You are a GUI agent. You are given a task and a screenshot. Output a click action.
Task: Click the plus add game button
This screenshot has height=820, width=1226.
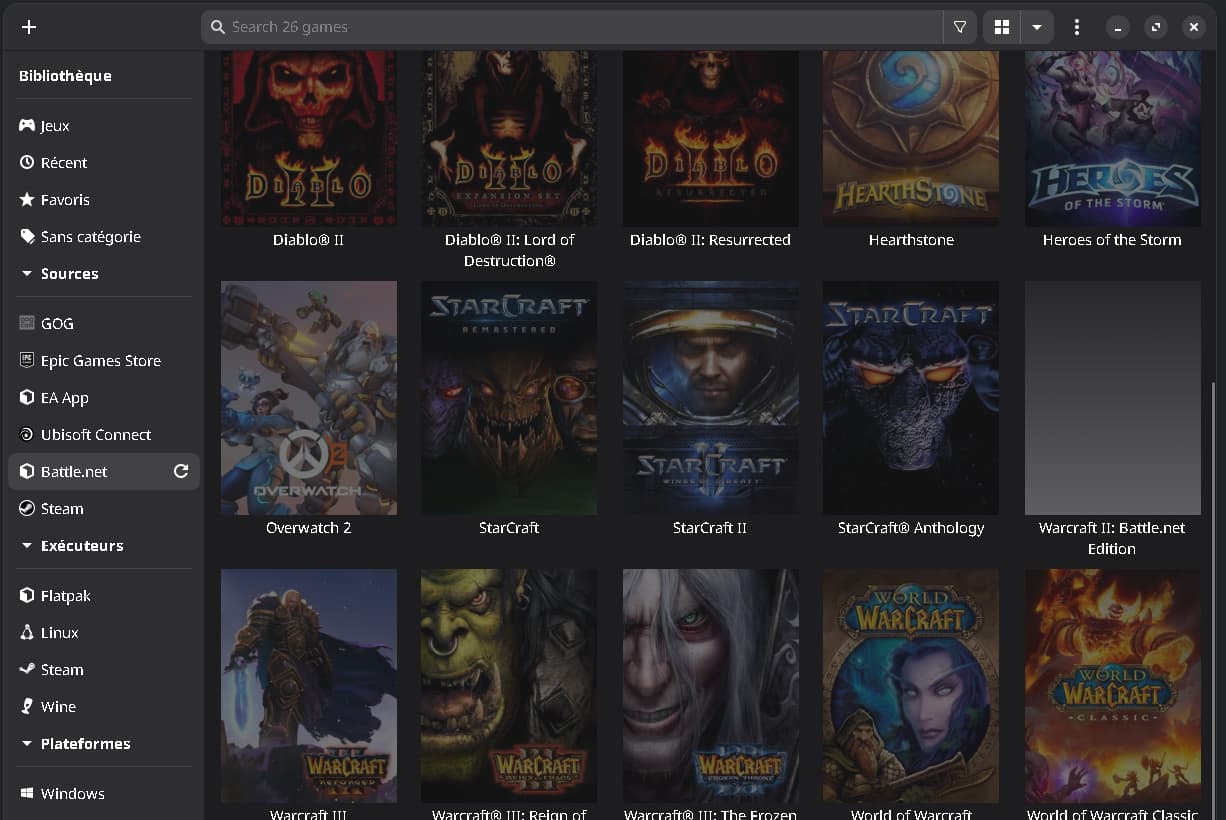click(x=29, y=27)
